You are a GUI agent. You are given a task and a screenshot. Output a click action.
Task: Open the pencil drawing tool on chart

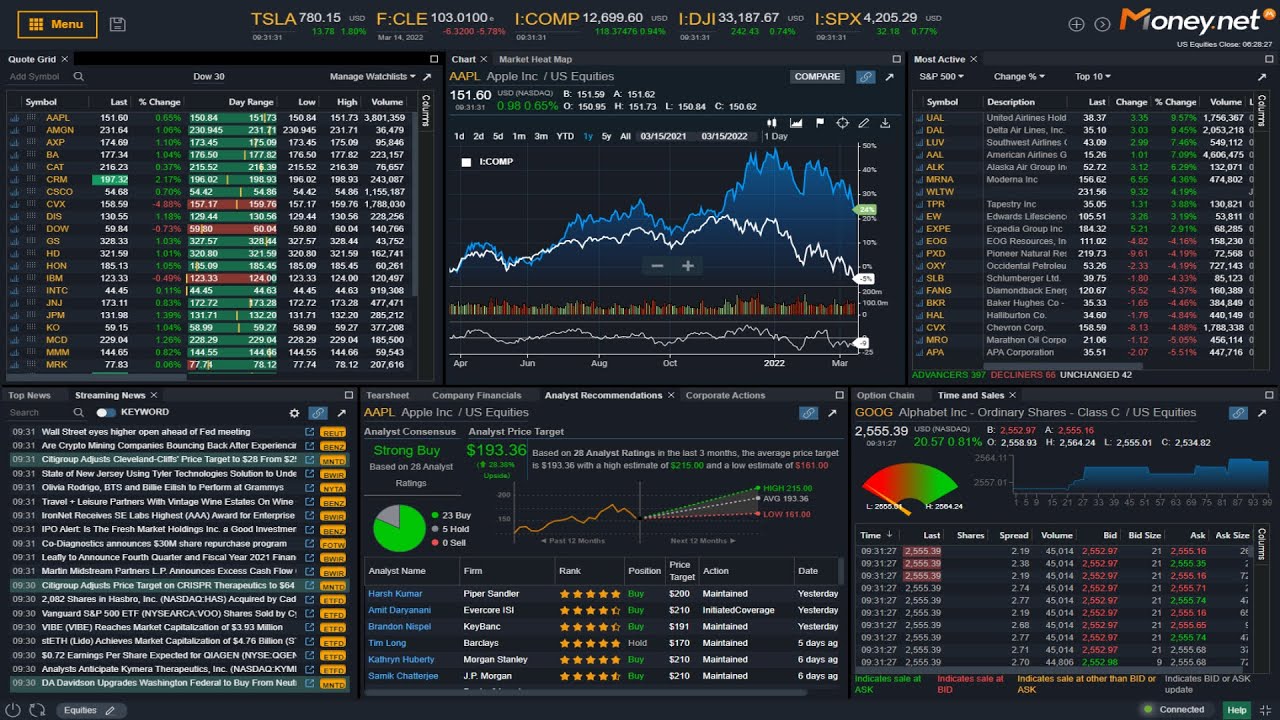pos(864,123)
